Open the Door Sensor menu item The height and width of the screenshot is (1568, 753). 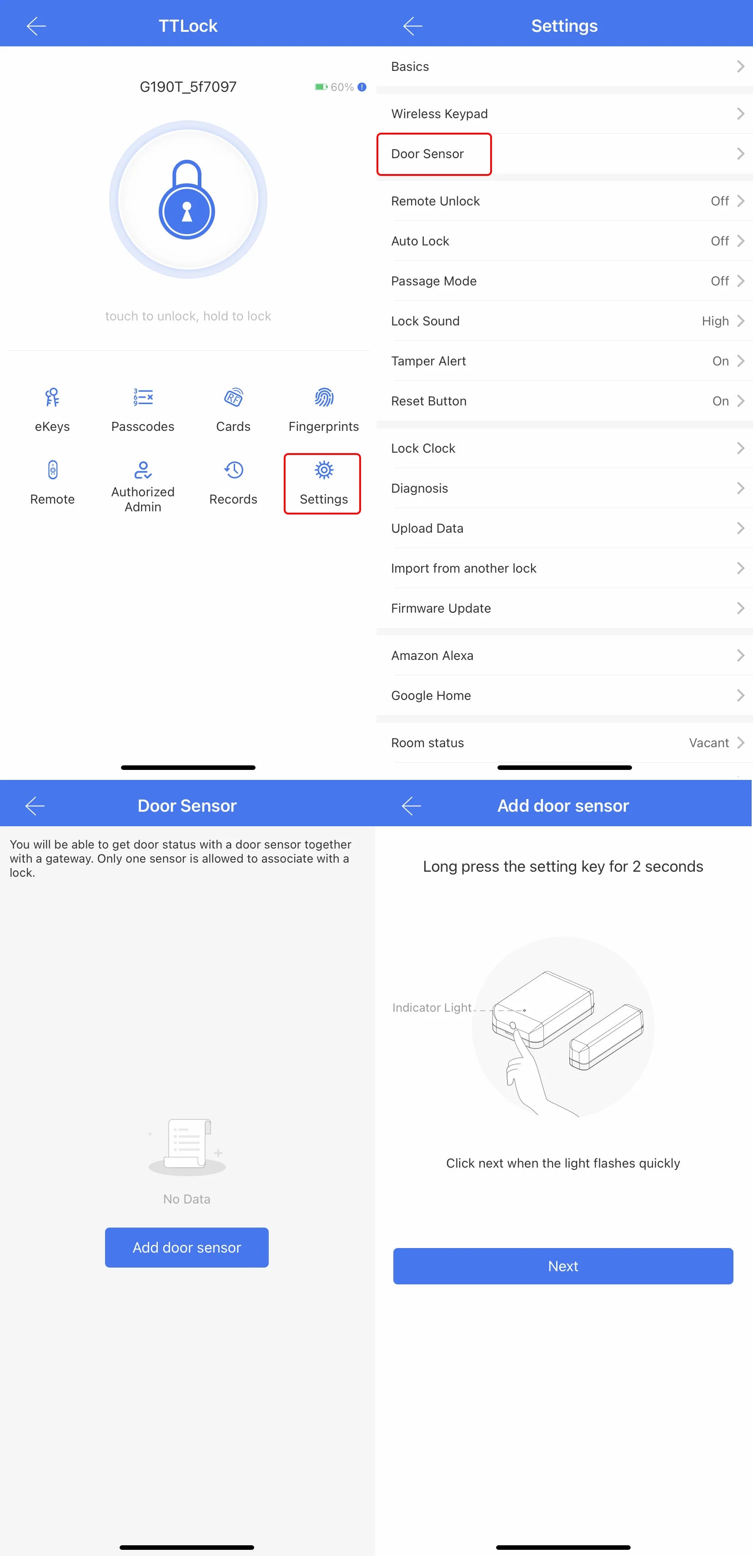coord(565,154)
